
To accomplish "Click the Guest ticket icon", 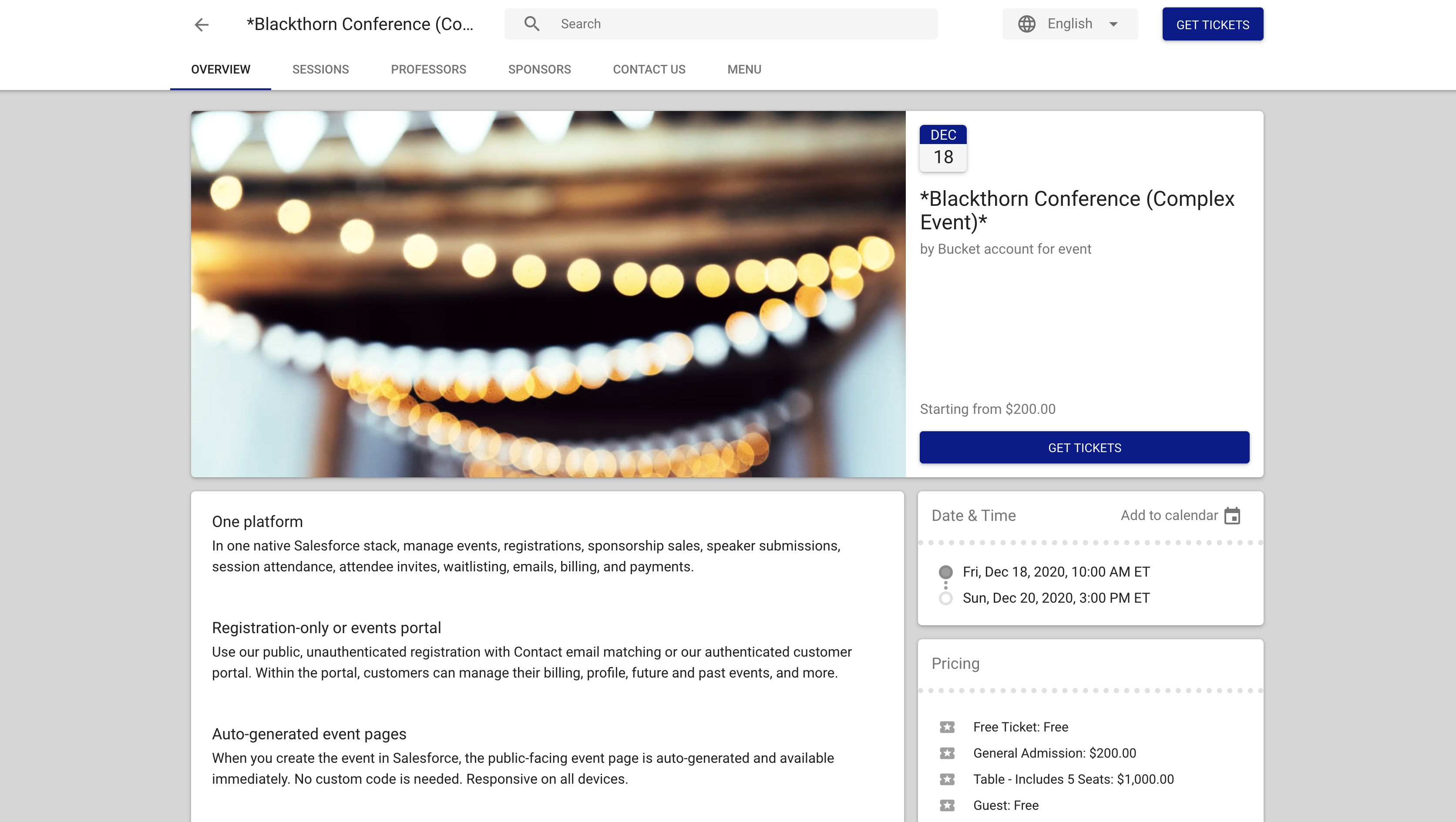I will [x=947, y=805].
